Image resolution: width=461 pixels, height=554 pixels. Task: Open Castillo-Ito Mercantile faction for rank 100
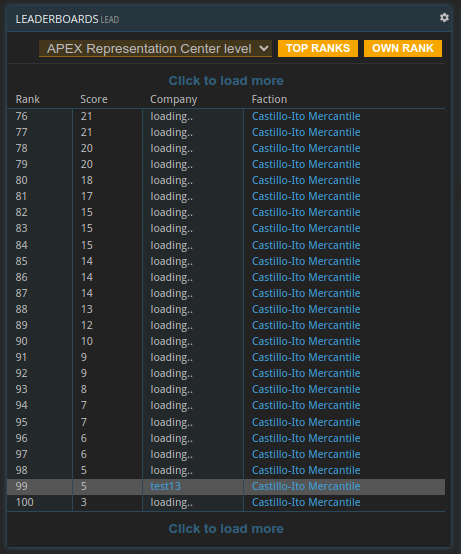coord(306,502)
